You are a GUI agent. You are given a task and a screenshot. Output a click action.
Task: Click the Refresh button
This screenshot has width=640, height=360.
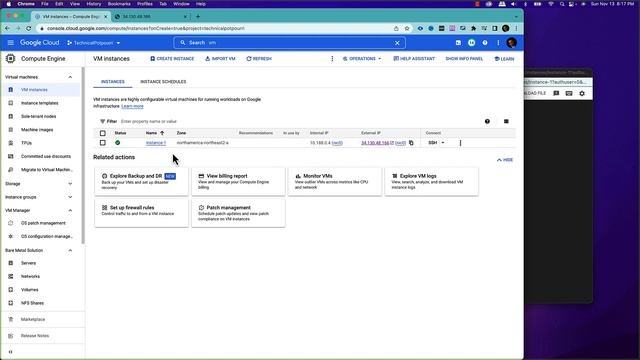(259, 59)
